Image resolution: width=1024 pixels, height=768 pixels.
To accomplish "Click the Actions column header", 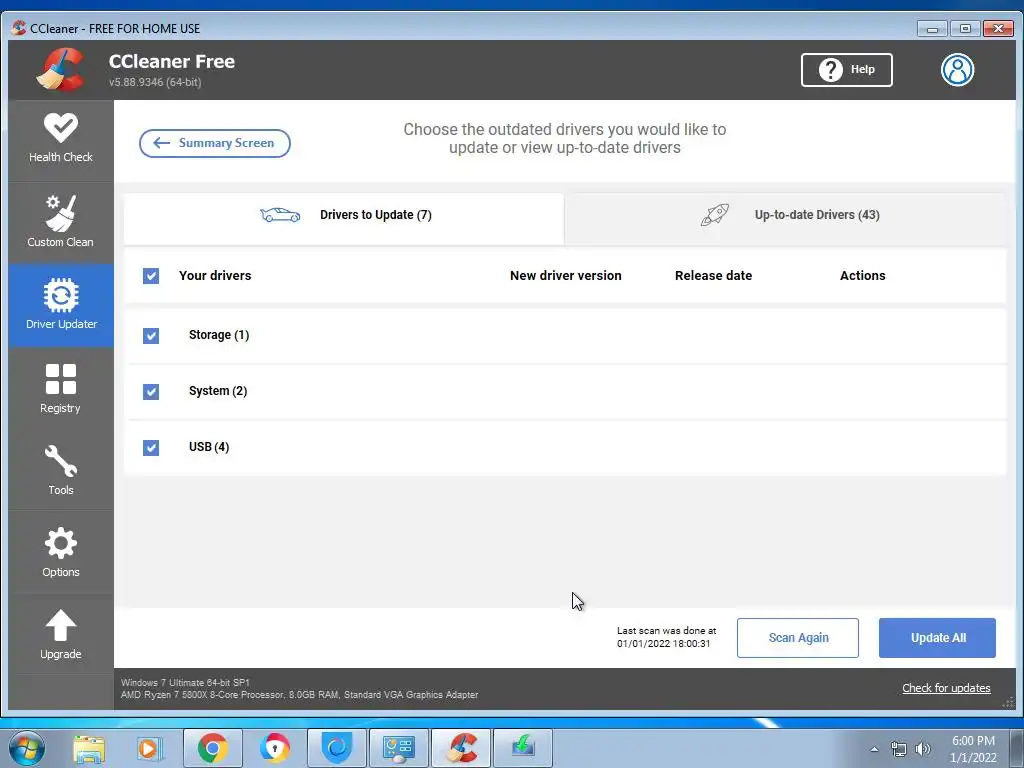I will point(862,276).
